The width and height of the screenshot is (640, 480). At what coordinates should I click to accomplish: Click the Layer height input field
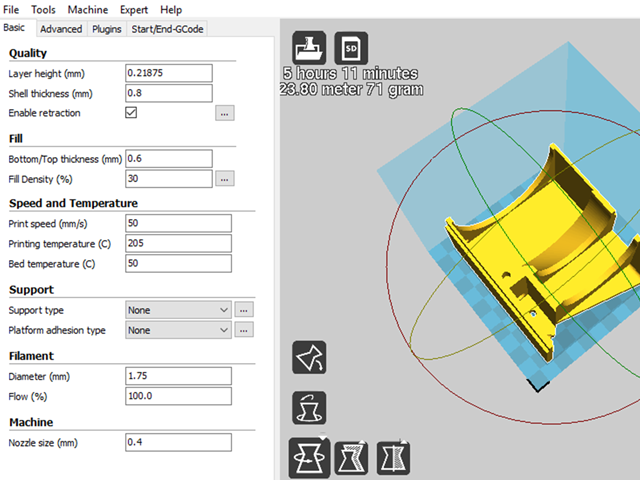tap(169, 73)
